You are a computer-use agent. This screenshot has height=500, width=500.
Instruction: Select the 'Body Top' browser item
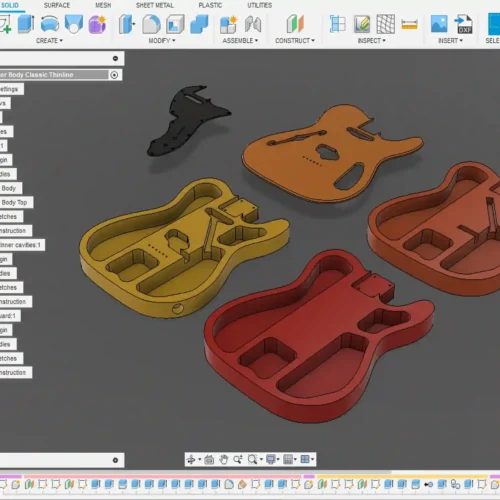tap(16, 203)
